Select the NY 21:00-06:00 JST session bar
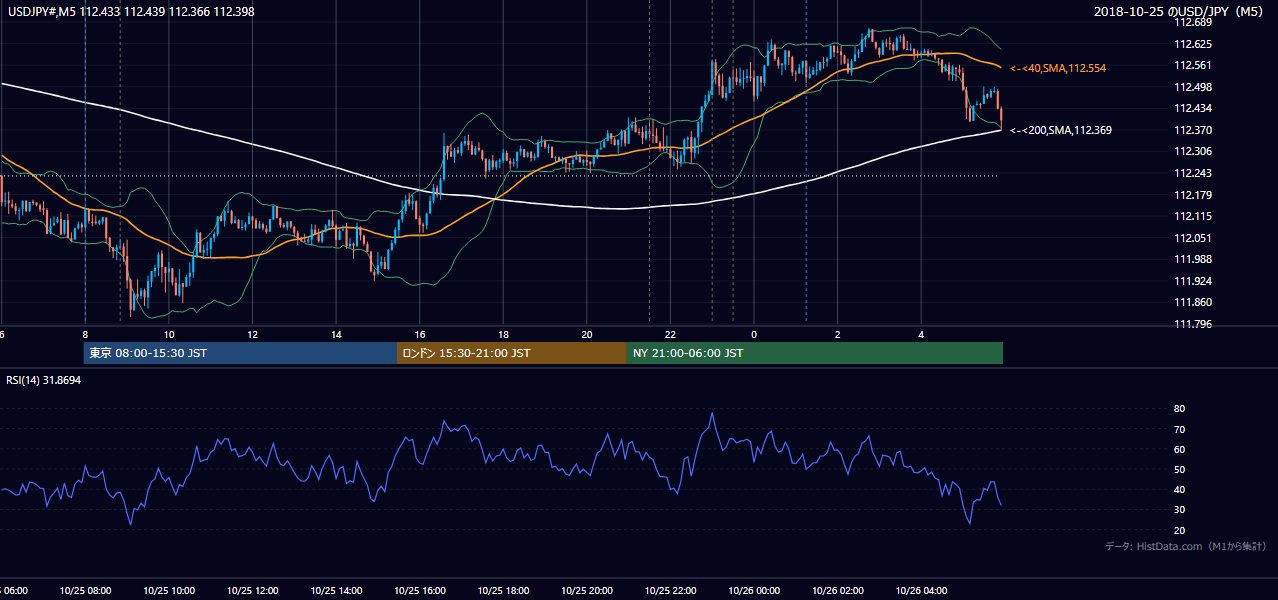Viewport: 1278px width, 600px height. coord(815,353)
